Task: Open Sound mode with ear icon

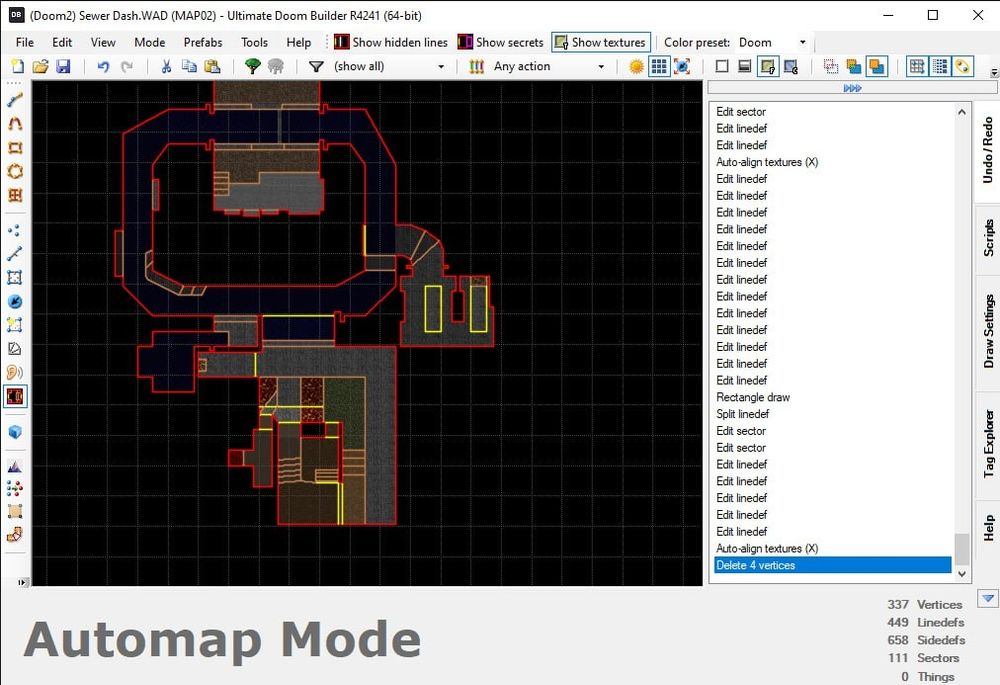Action: (x=15, y=372)
